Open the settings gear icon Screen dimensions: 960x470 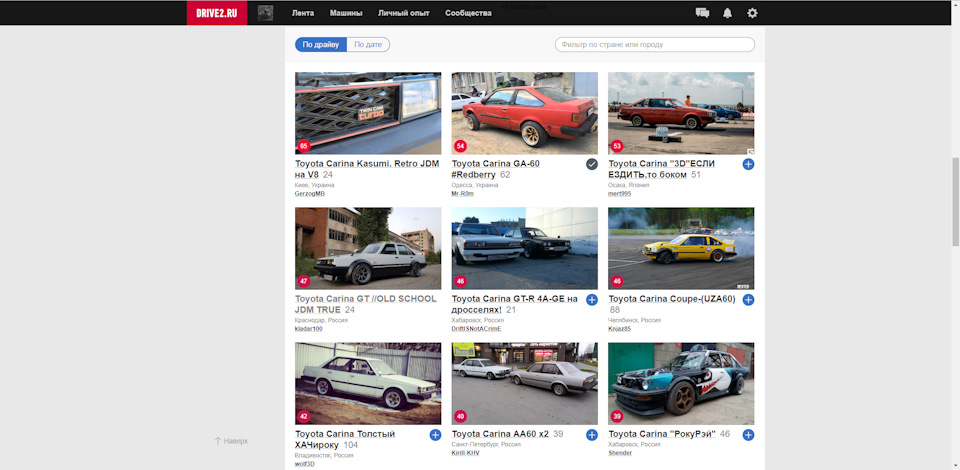coord(752,13)
